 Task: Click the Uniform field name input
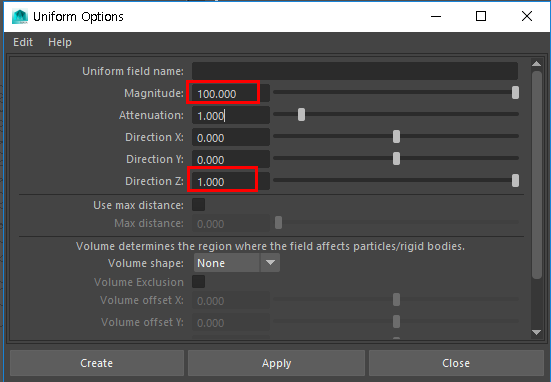click(x=355, y=71)
